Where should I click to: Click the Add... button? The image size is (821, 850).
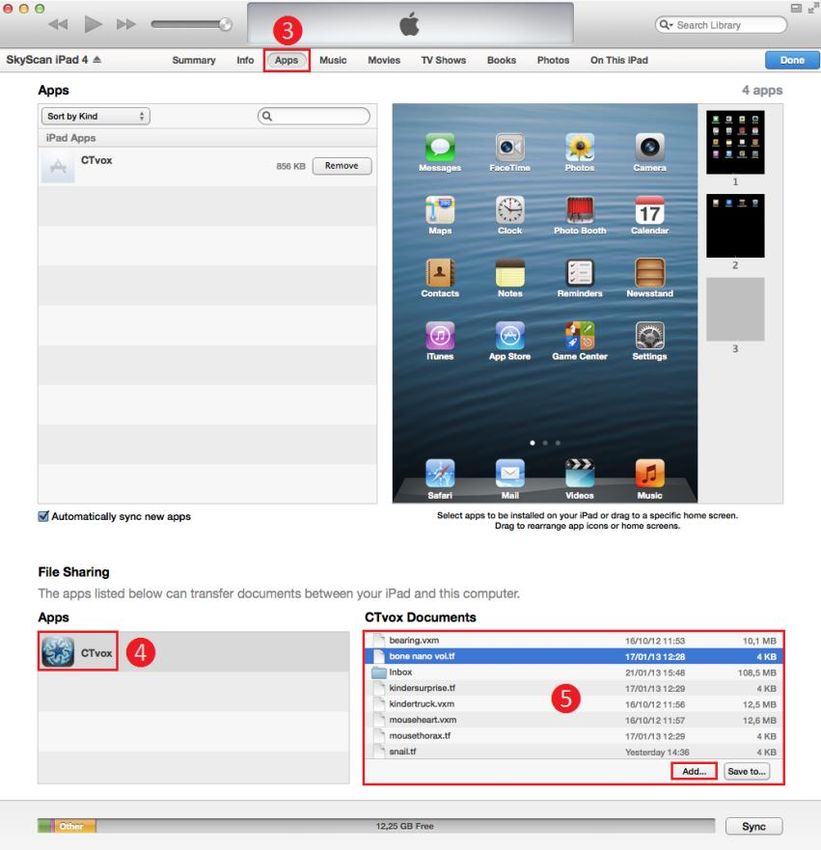click(x=694, y=771)
